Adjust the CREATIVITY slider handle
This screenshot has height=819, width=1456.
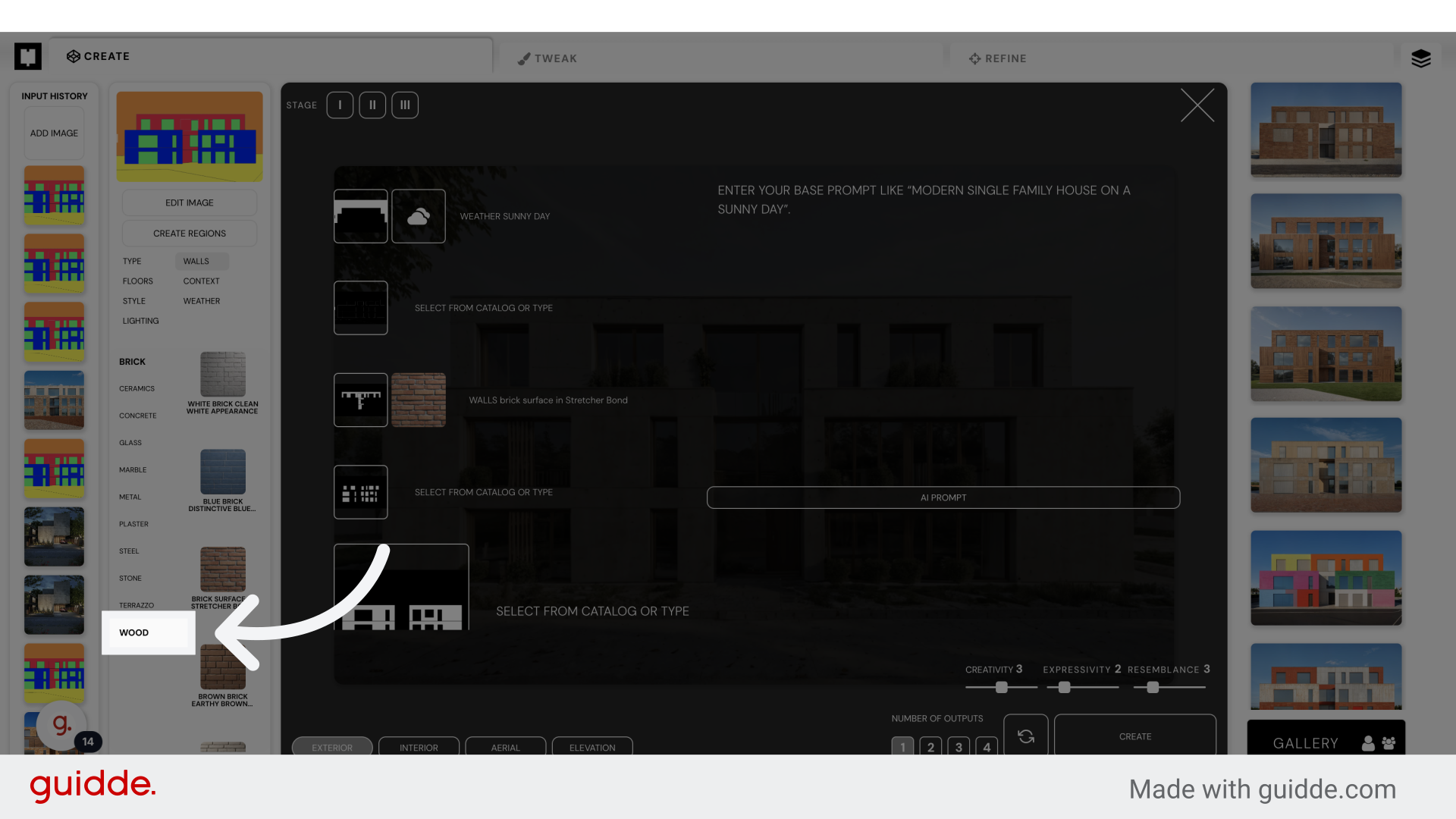1002,687
